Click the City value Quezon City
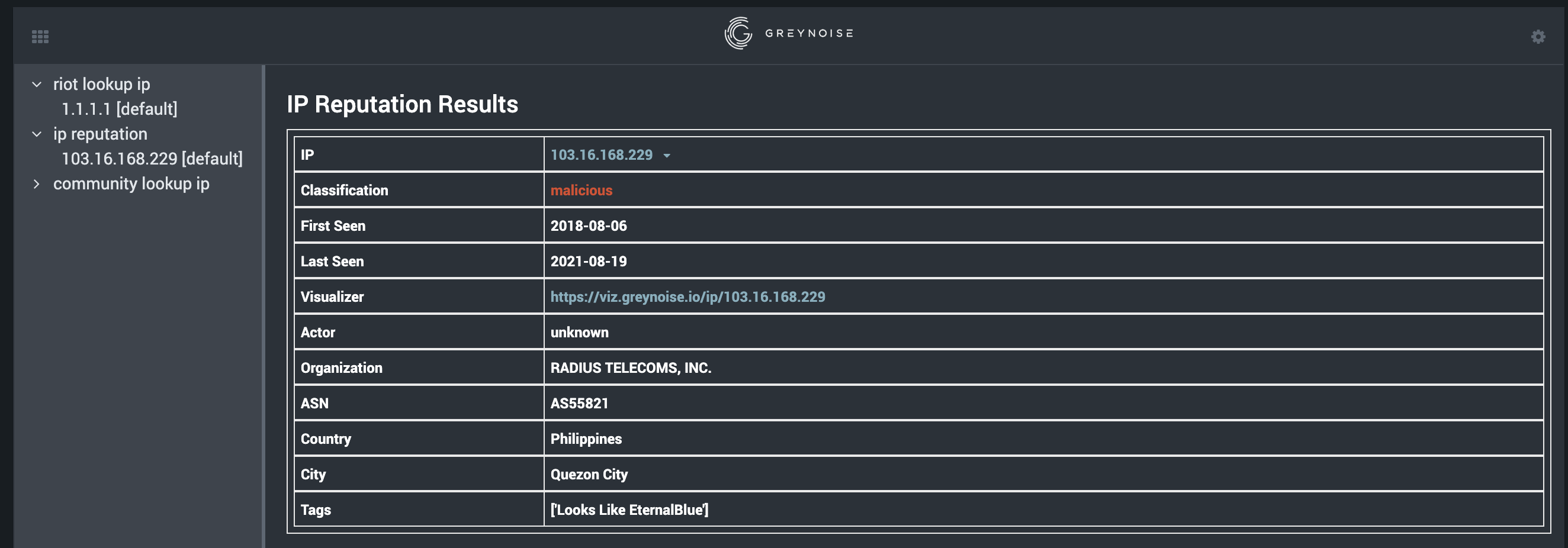Image resolution: width=1568 pixels, height=548 pixels. (x=589, y=475)
